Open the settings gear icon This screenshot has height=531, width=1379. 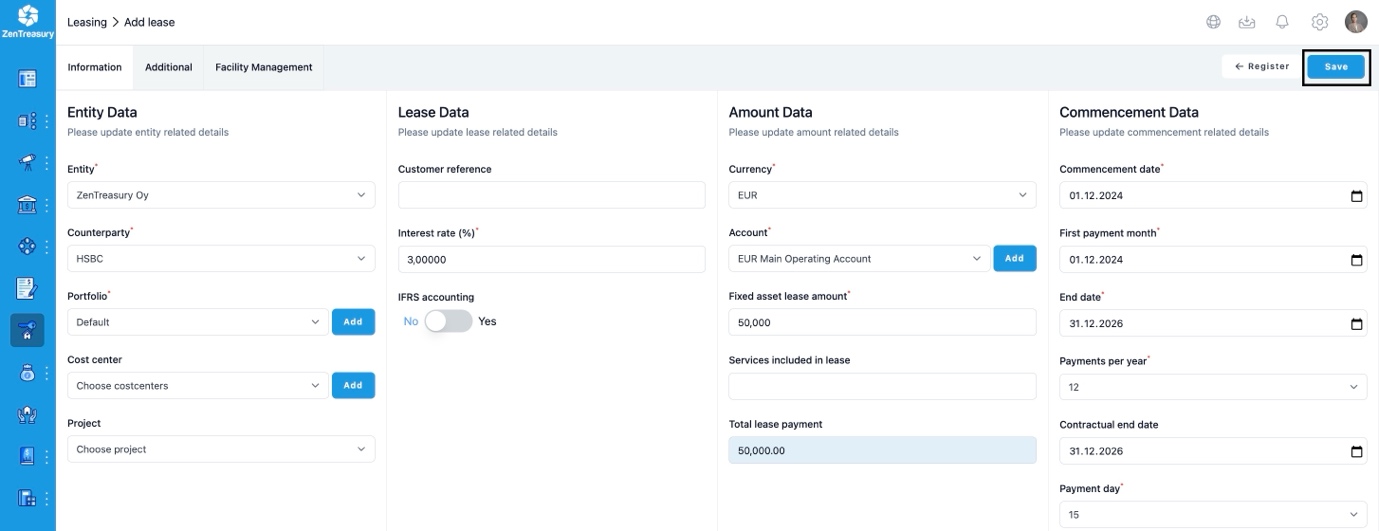[1319, 22]
